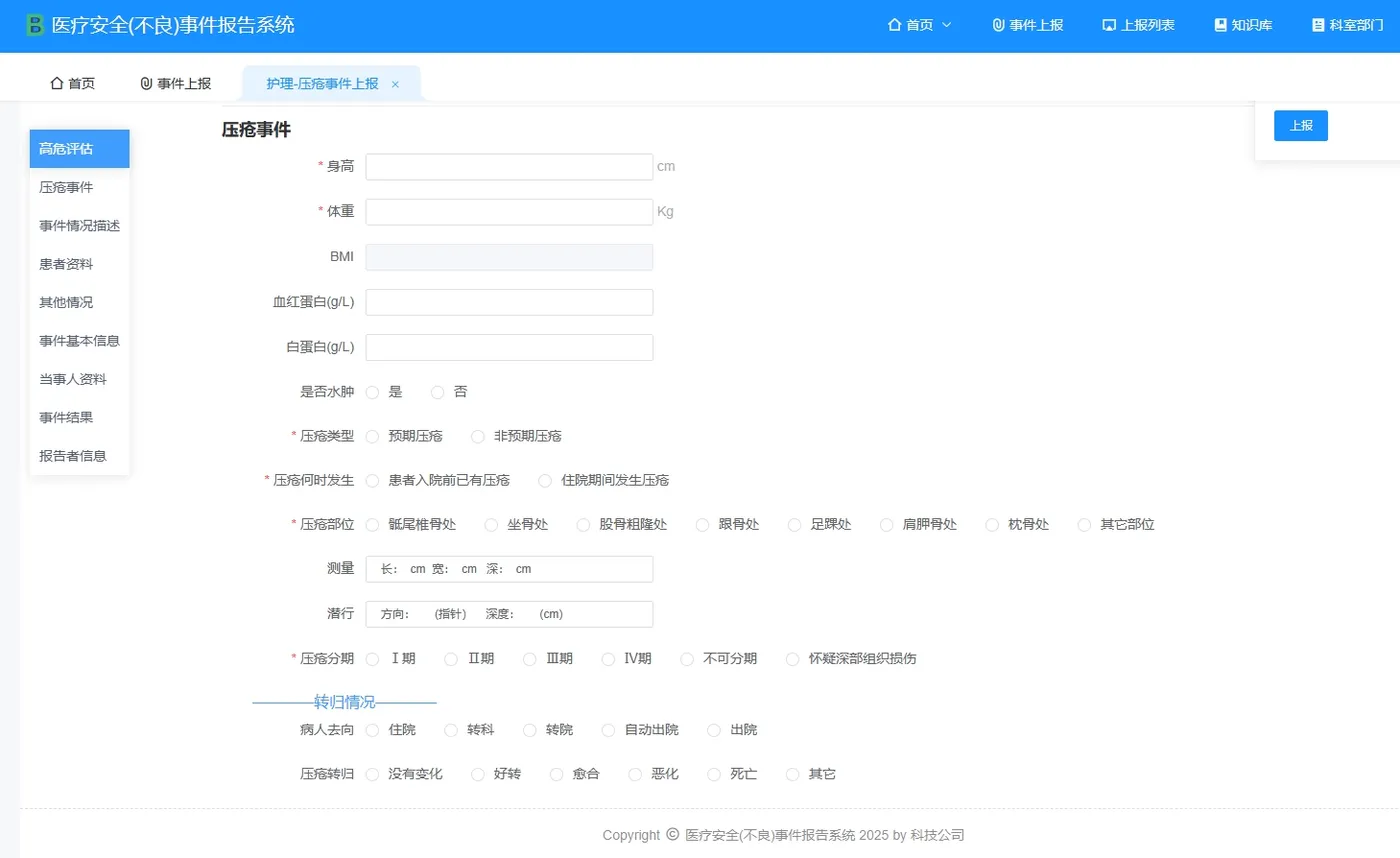This screenshot has height=858, width=1400.
Task: Jump to 事件基本信息 in sidebar
Action: pos(80,341)
